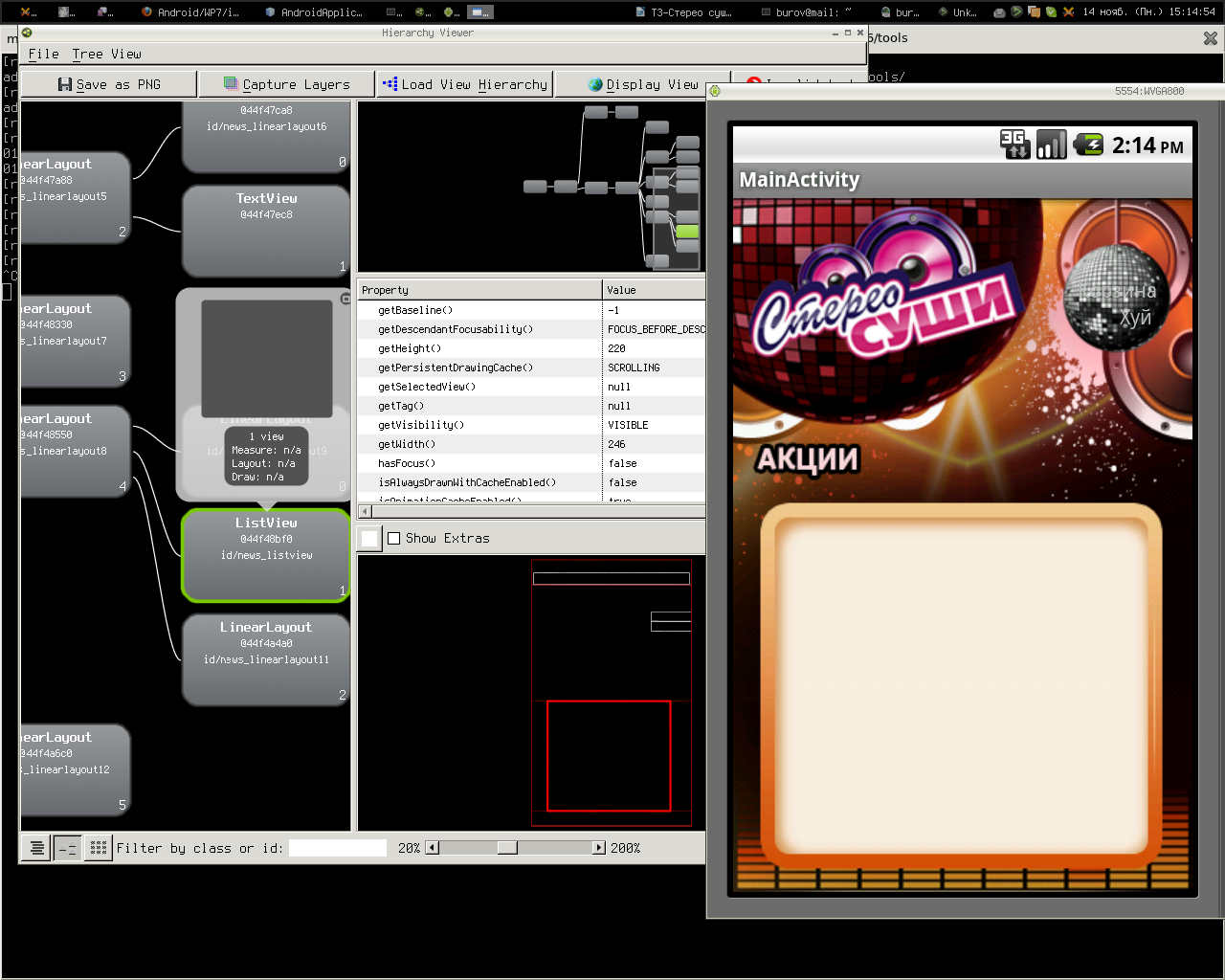The width and height of the screenshot is (1225, 980).
Task: Select the TextView node in the tree
Action: pos(266,231)
